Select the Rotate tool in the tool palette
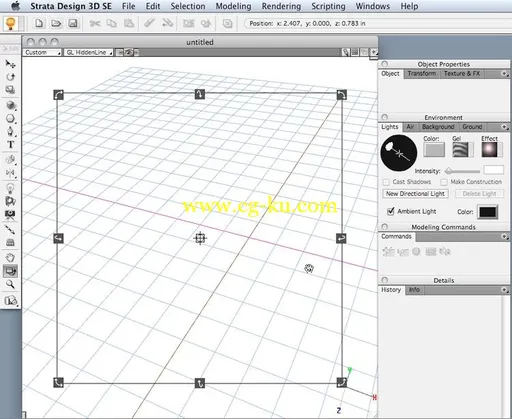Viewport: 512px width, 419px height. click(x=10, y=77)
